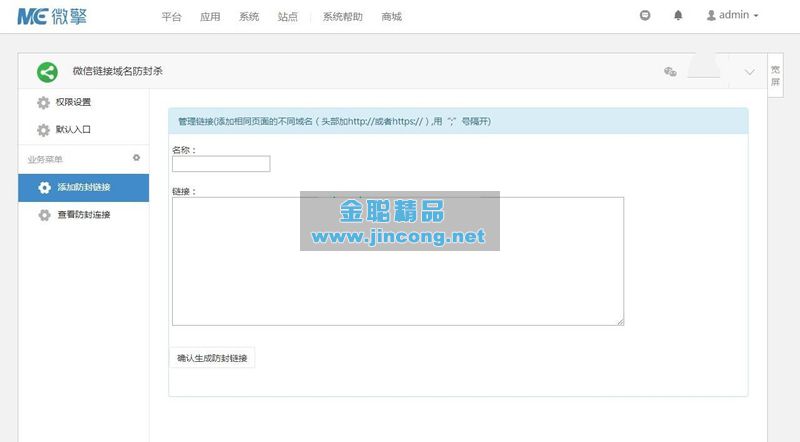
Task: Click the WeChat account icon
Action: 670,71
